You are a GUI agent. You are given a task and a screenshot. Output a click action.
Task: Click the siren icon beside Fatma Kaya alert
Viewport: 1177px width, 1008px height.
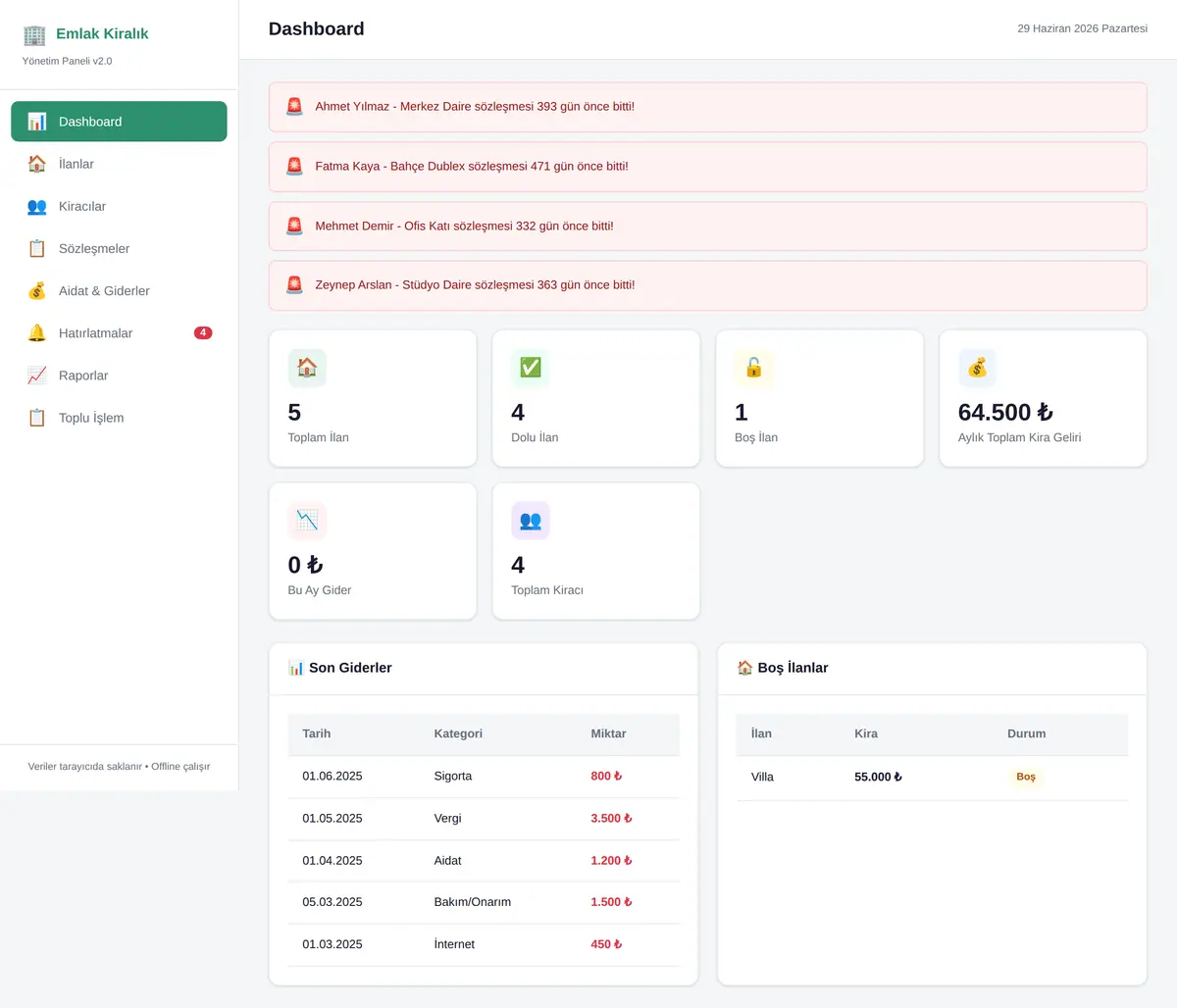[x=294, y=167]
